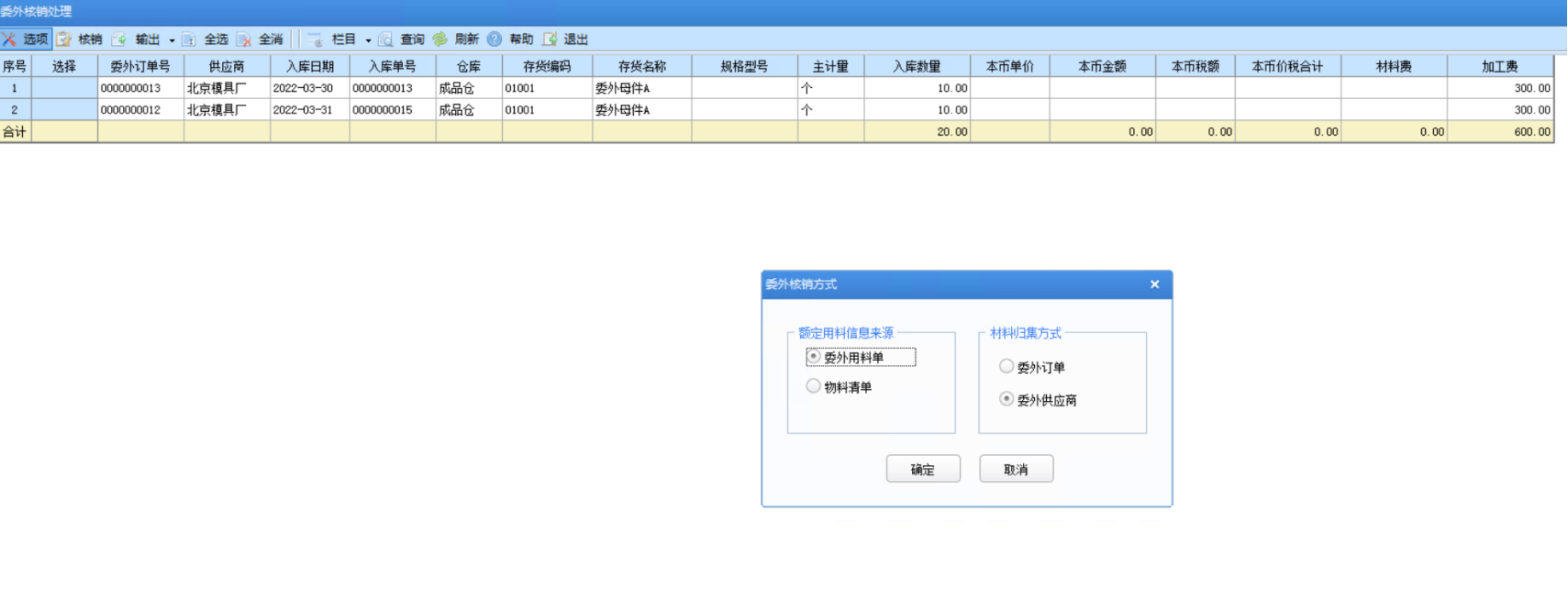1568x612 pixels.
Task: Open the 选项 options tool
Action: point(26,39)
